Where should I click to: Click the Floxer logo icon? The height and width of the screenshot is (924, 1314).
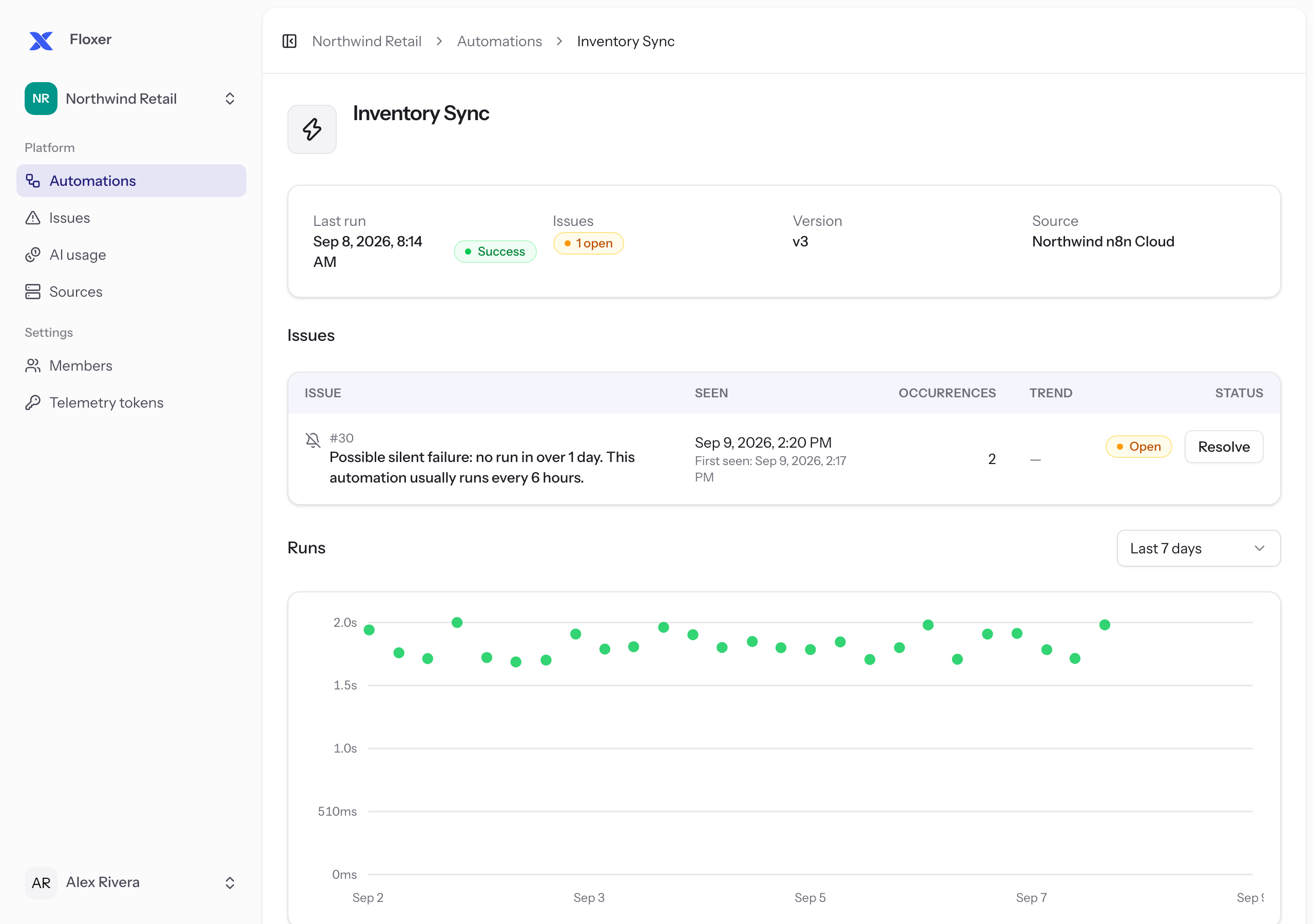point(41,41)
